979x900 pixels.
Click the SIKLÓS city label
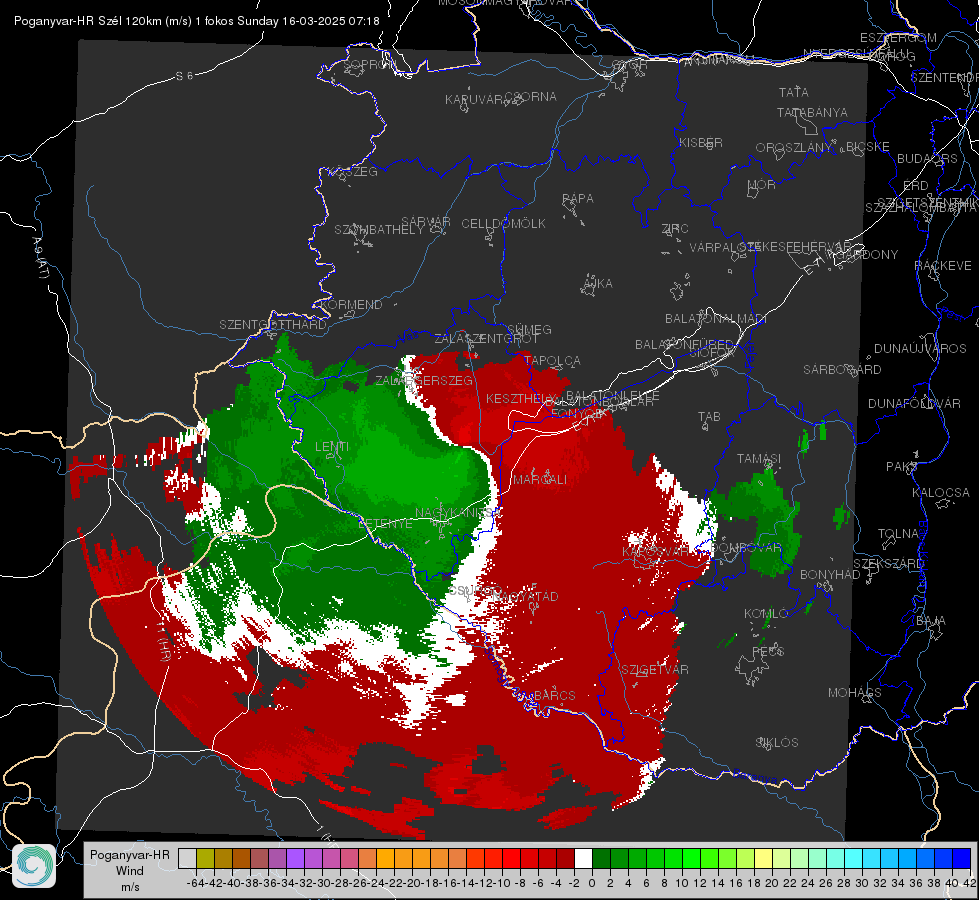click(x=777, y=743)
